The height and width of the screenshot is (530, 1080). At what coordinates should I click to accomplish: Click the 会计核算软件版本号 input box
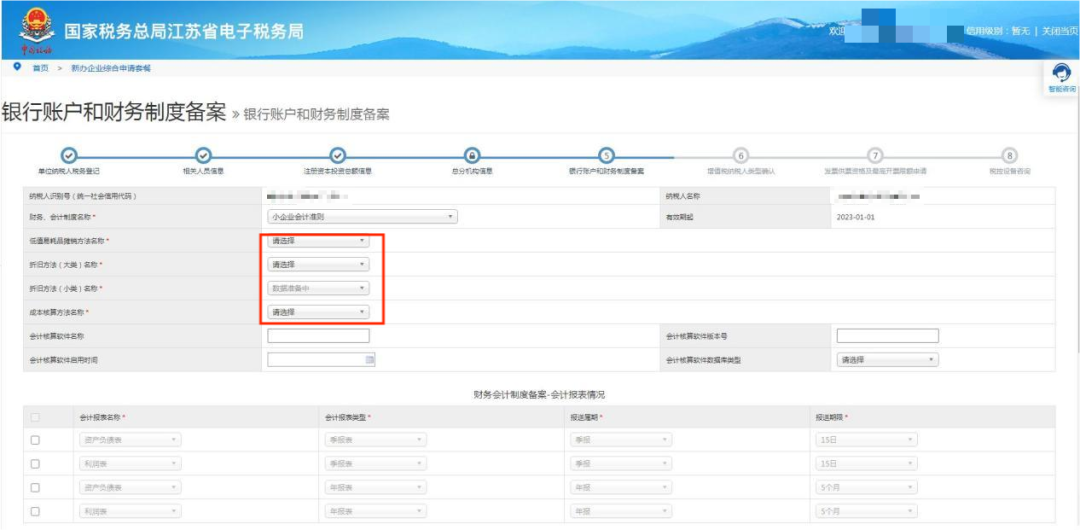(887, 336)
